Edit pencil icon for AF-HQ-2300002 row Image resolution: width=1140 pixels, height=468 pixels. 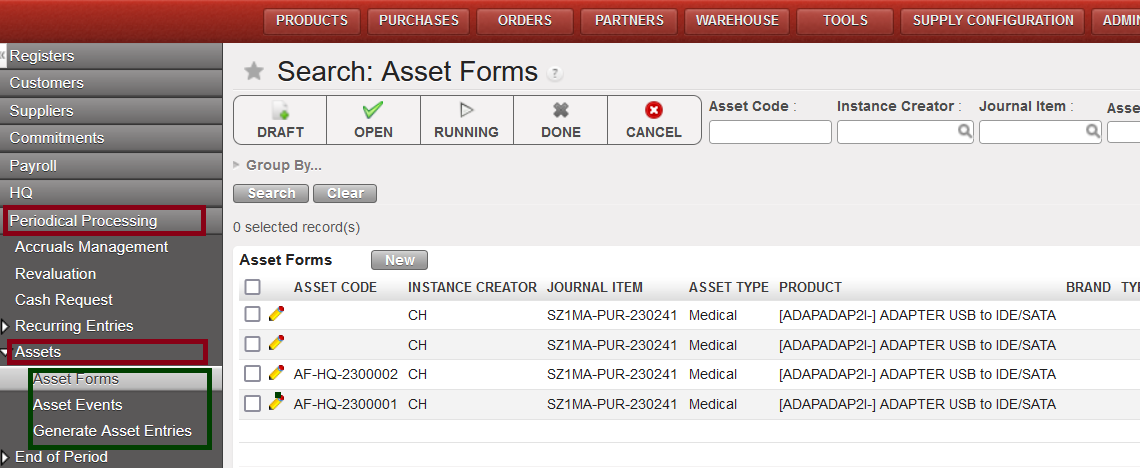click(276, 373)
